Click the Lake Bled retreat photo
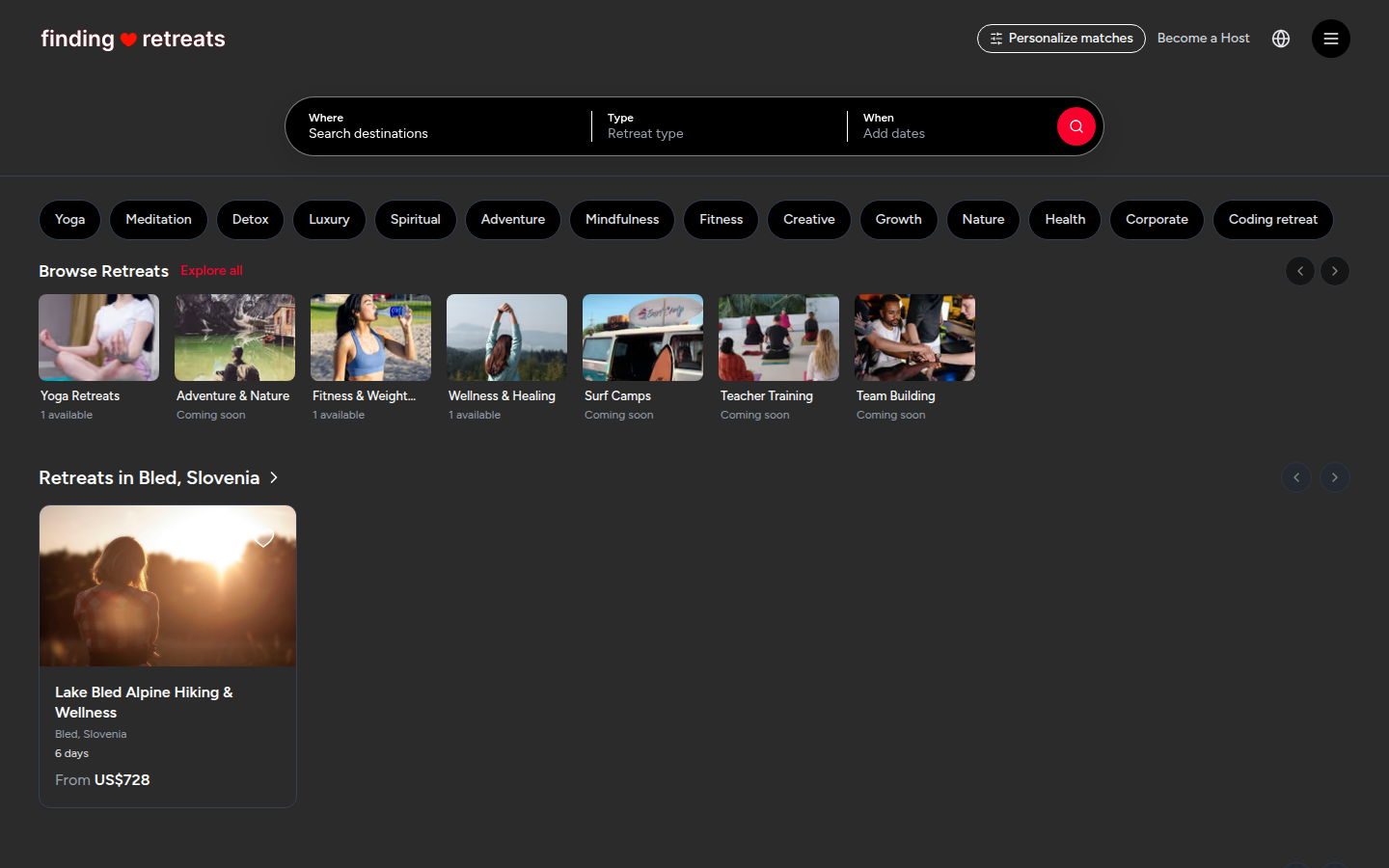The image size is (1389, 868). click(168, 586)
